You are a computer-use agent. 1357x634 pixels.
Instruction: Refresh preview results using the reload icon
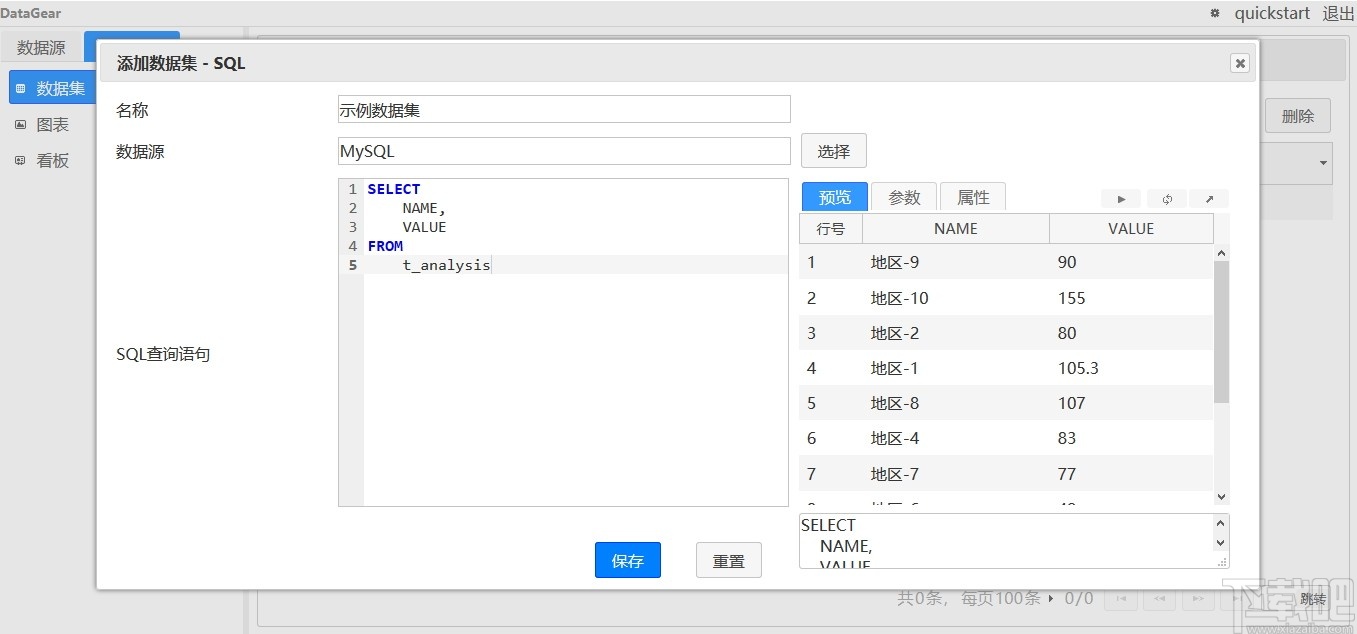[1166, 199]
